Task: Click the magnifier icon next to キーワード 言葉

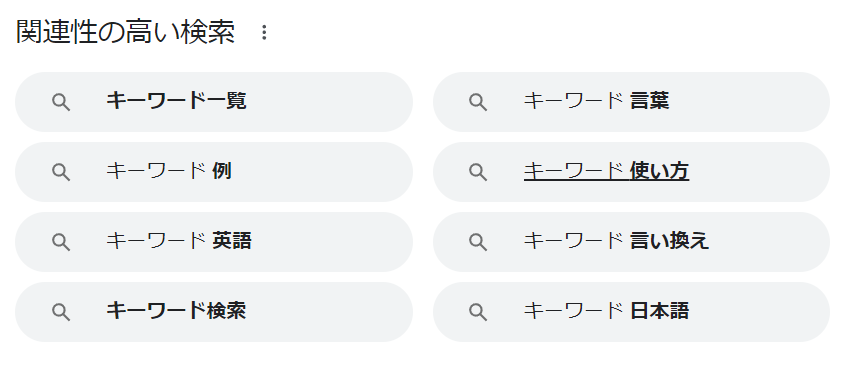Action: (478, 102)
